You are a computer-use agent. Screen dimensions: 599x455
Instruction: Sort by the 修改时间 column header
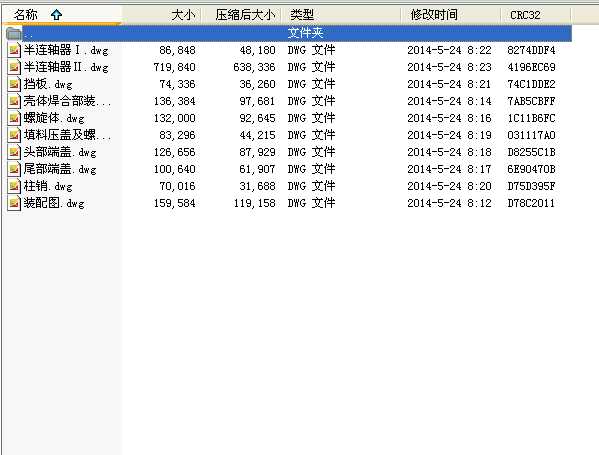[451, 15]
